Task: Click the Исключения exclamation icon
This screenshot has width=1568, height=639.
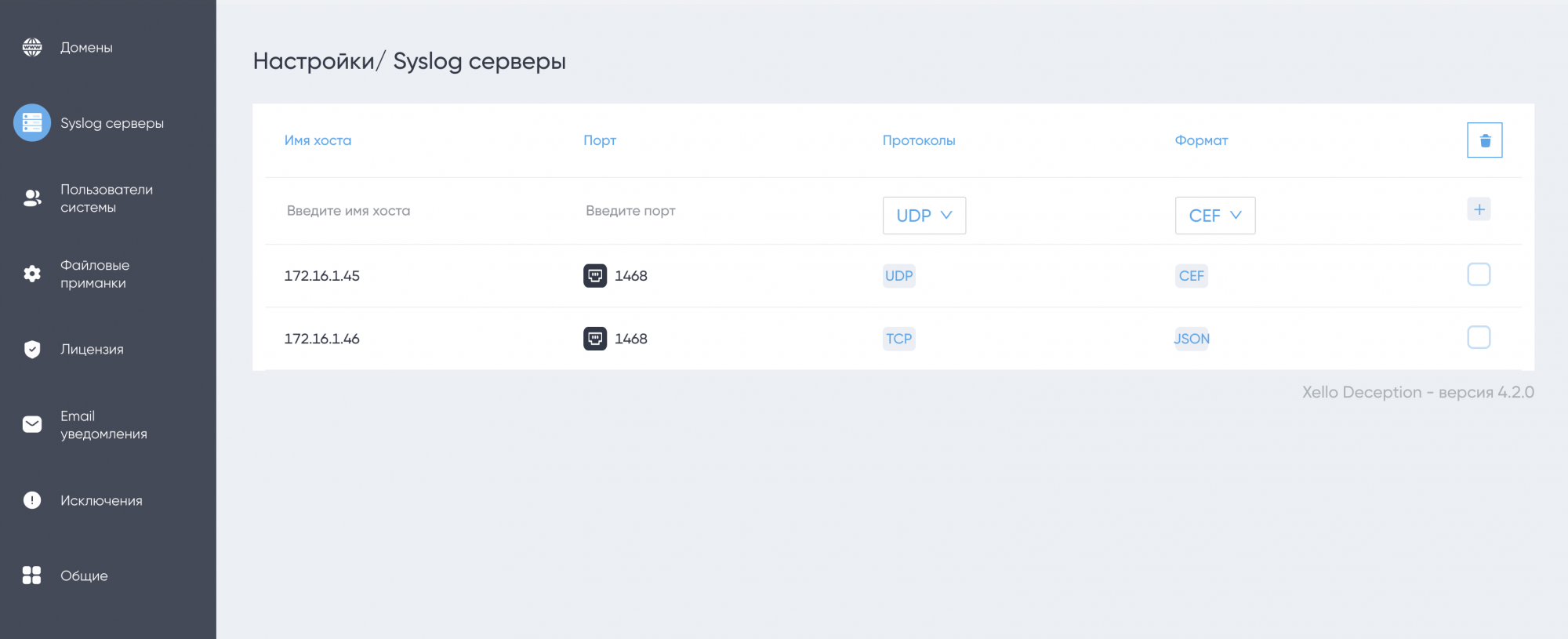Action: pos(32,500)
